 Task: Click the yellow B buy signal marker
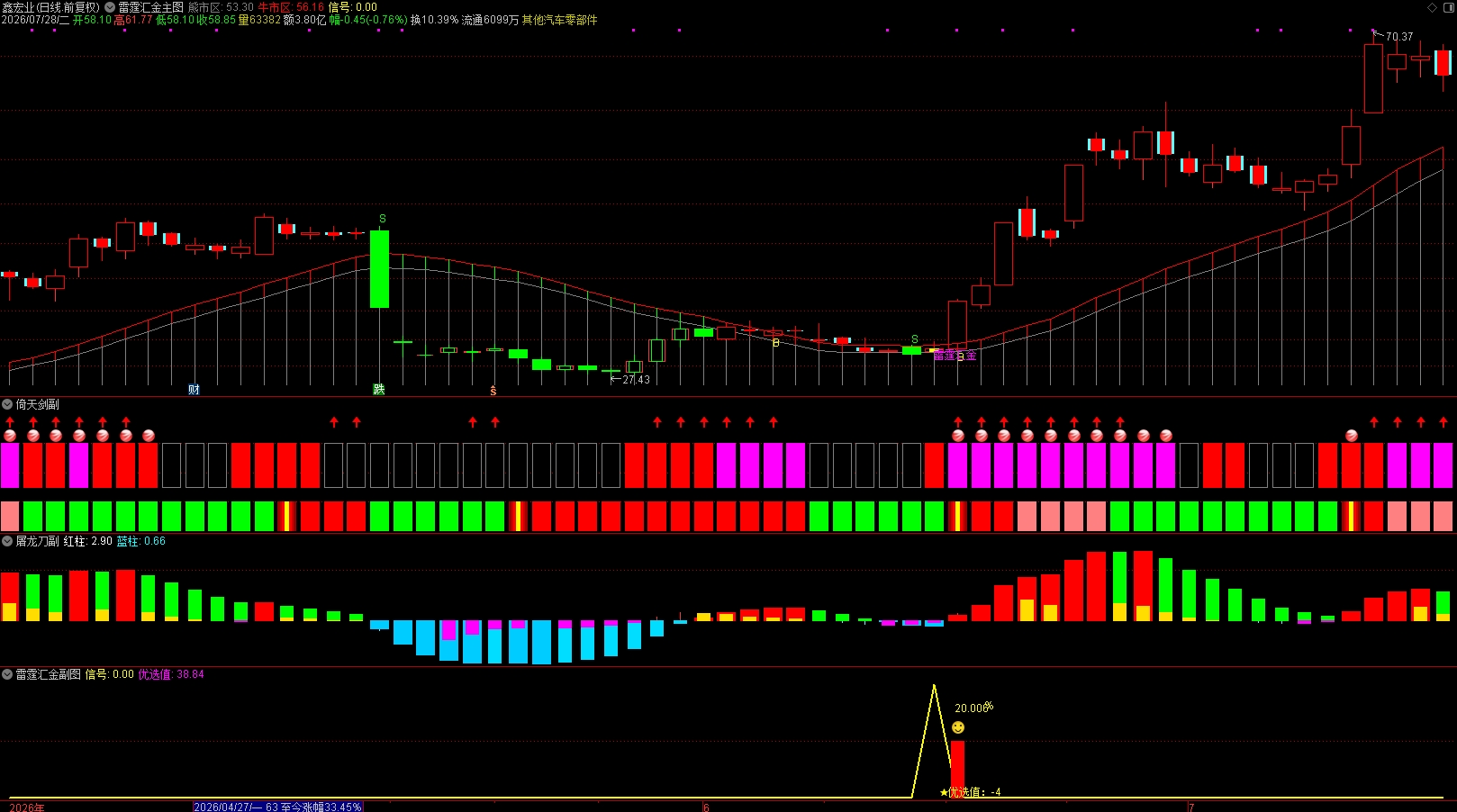(x=776, y=343)
